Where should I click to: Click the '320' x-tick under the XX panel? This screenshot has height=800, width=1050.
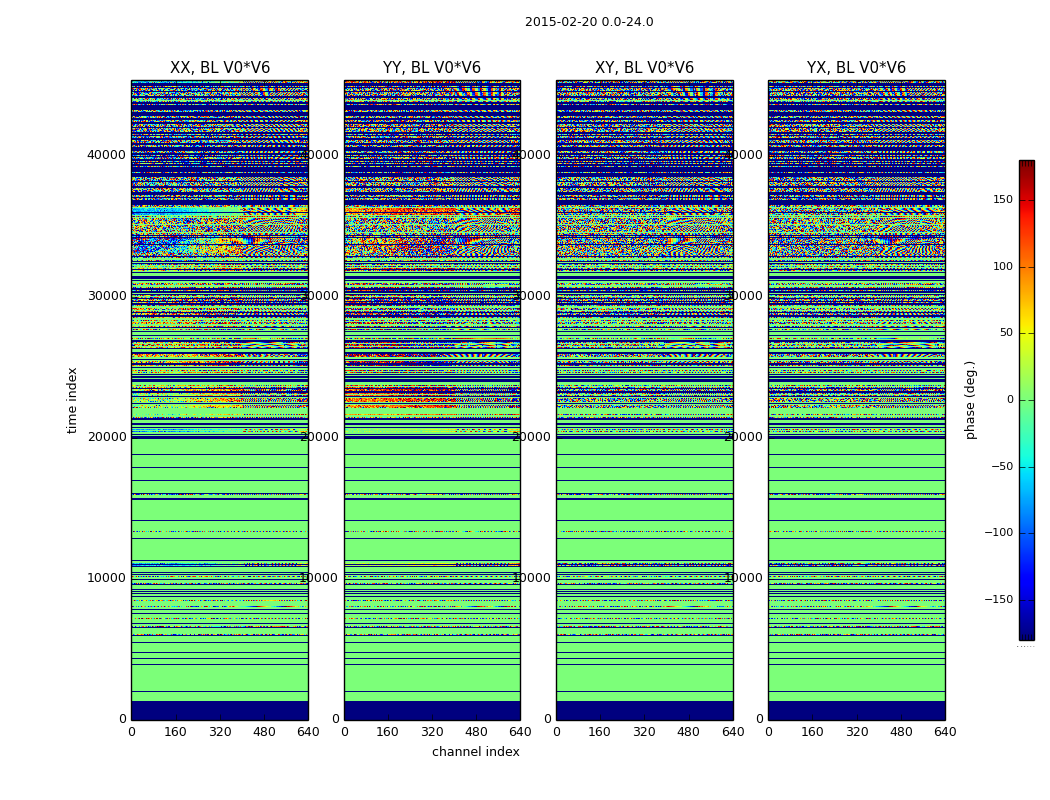pos(220,732)
